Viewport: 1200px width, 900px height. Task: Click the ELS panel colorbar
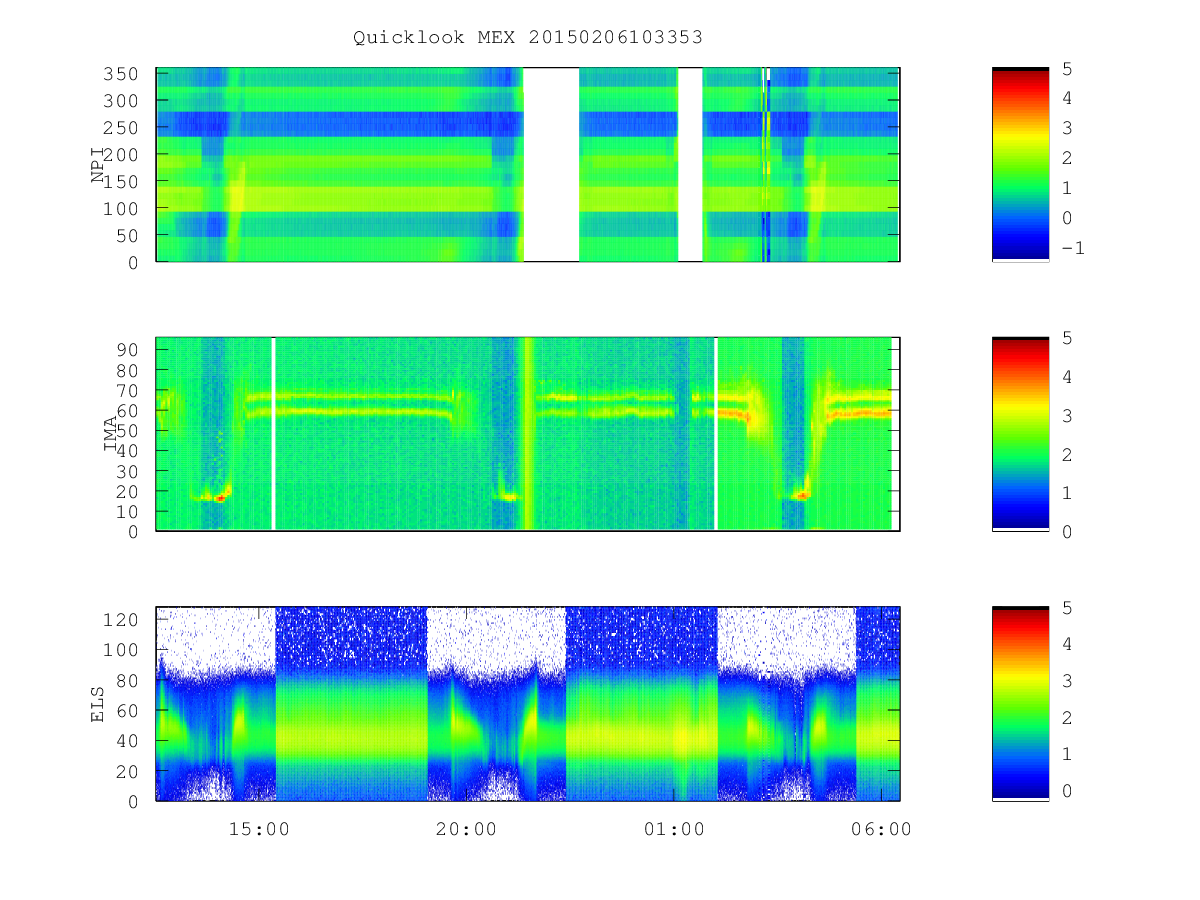click(1020, 703)
